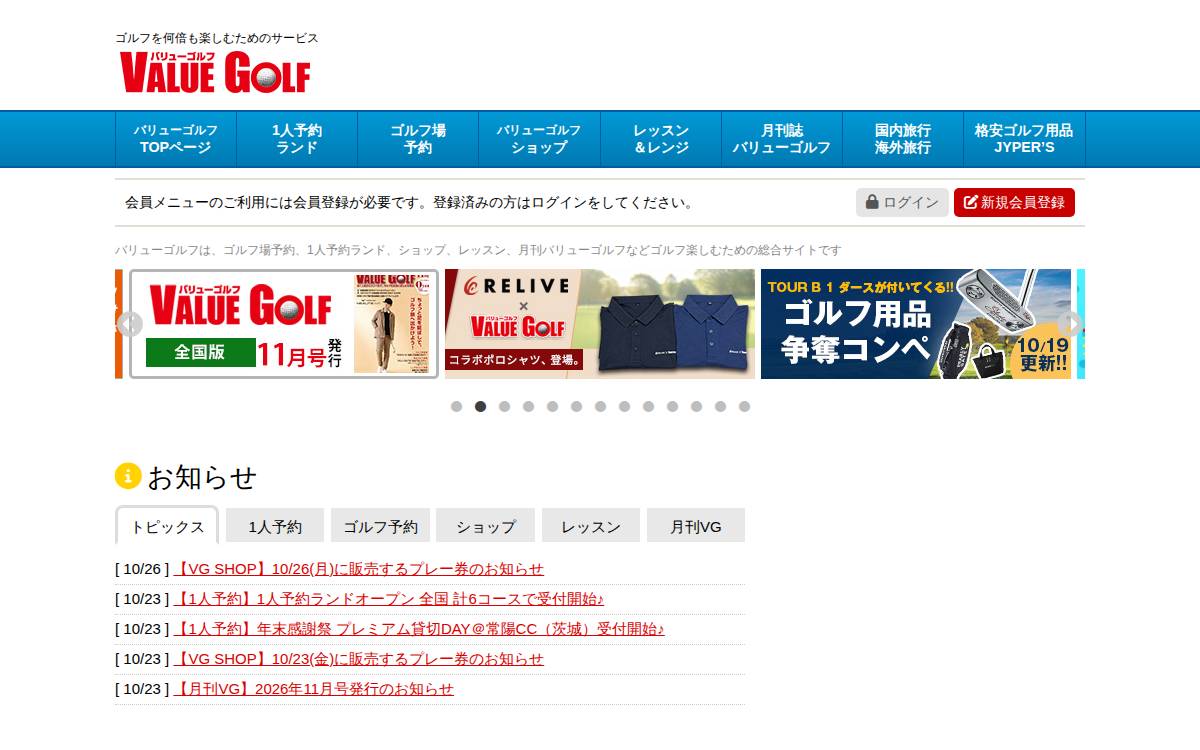Select fifth carousel pagination dot

point(552,406)
